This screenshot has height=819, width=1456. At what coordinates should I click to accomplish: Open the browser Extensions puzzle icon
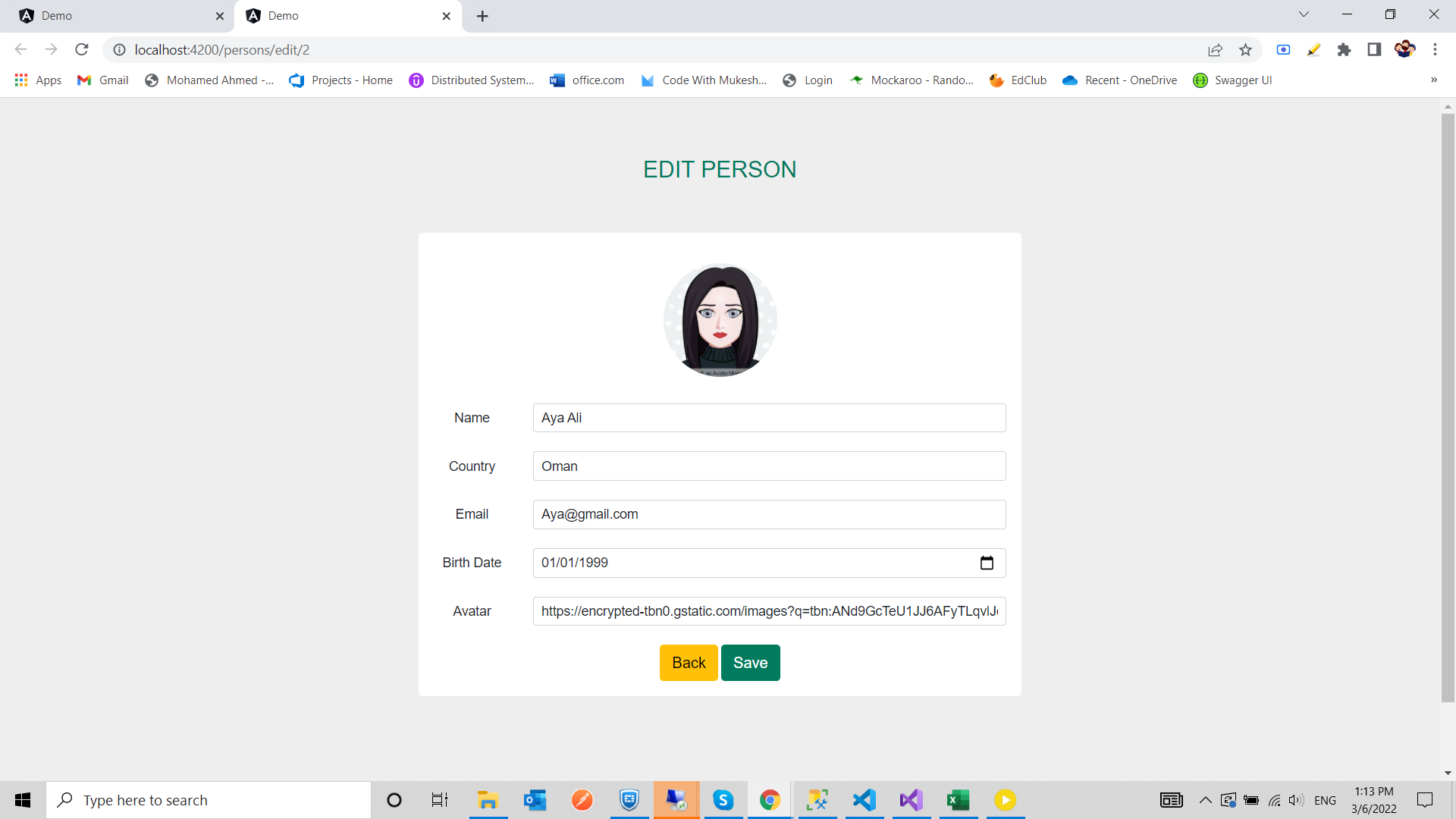pyautogui.click(x=1344, y=49)
